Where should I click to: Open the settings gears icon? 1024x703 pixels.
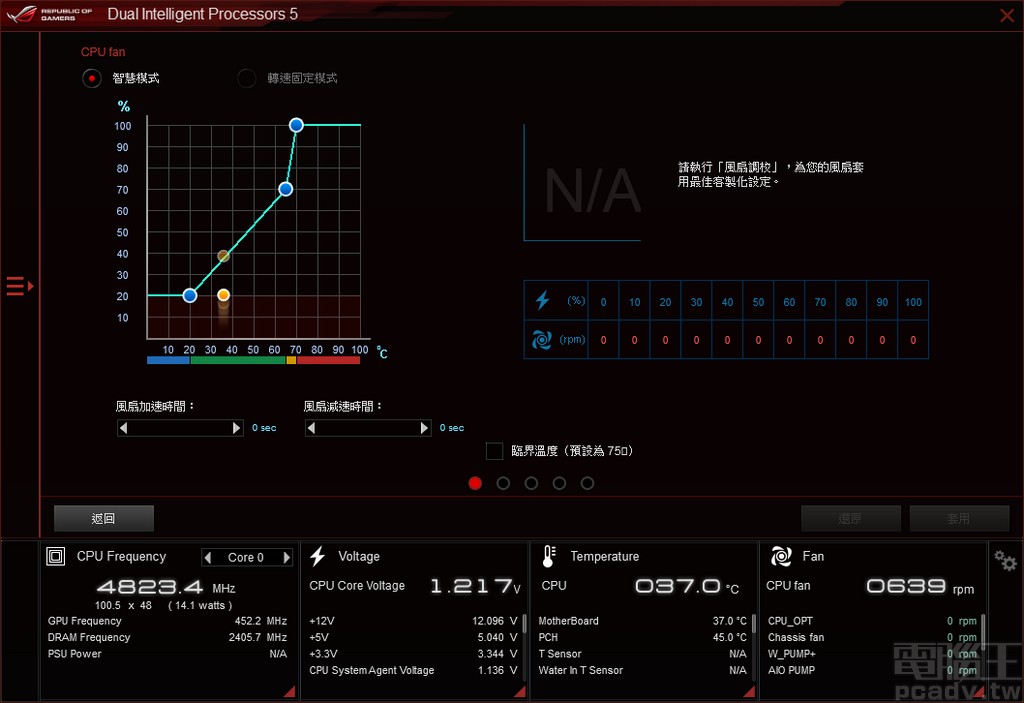[x=1005, y=561]
